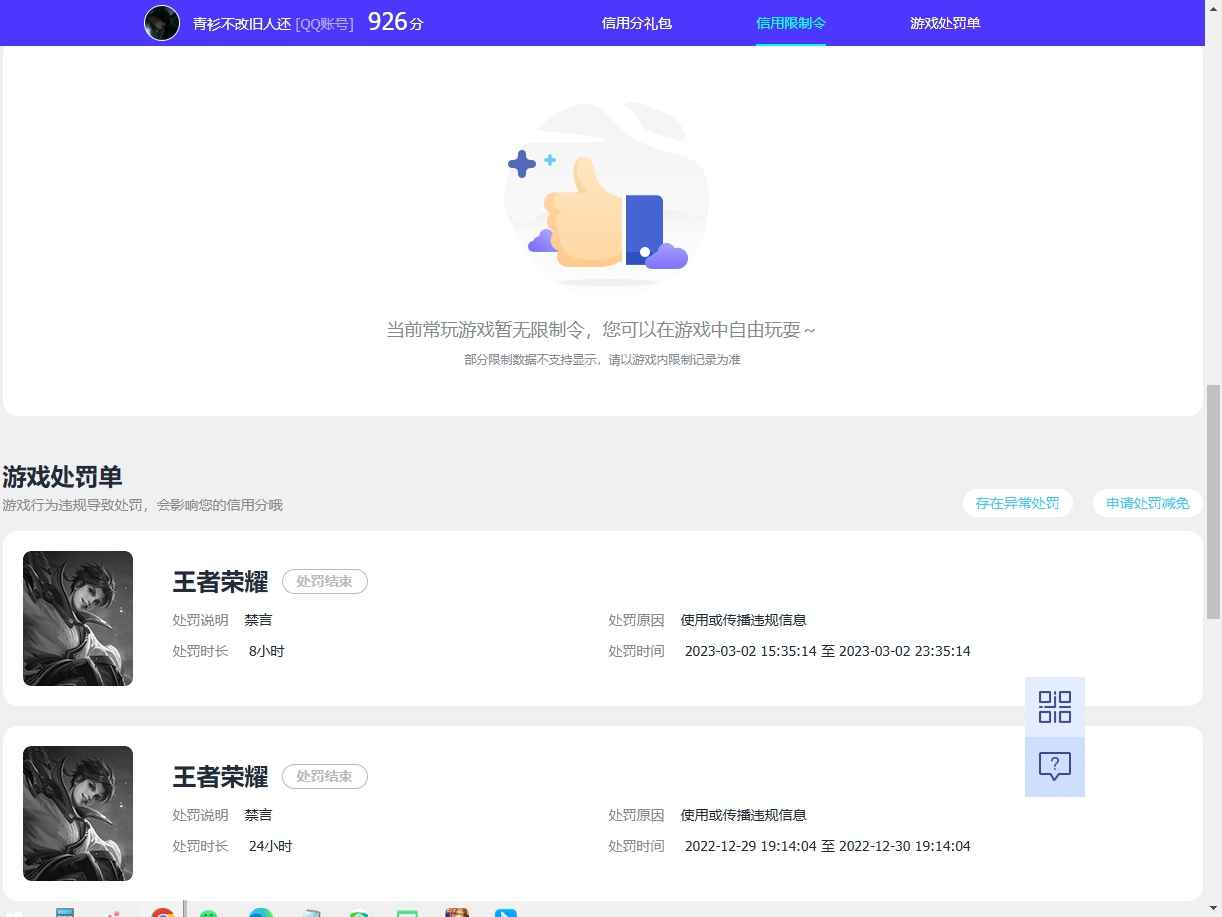Click 王者荣耀 title of the 24小时 record
Viewport: 1222px width, 917px height.
pos(220,777)
